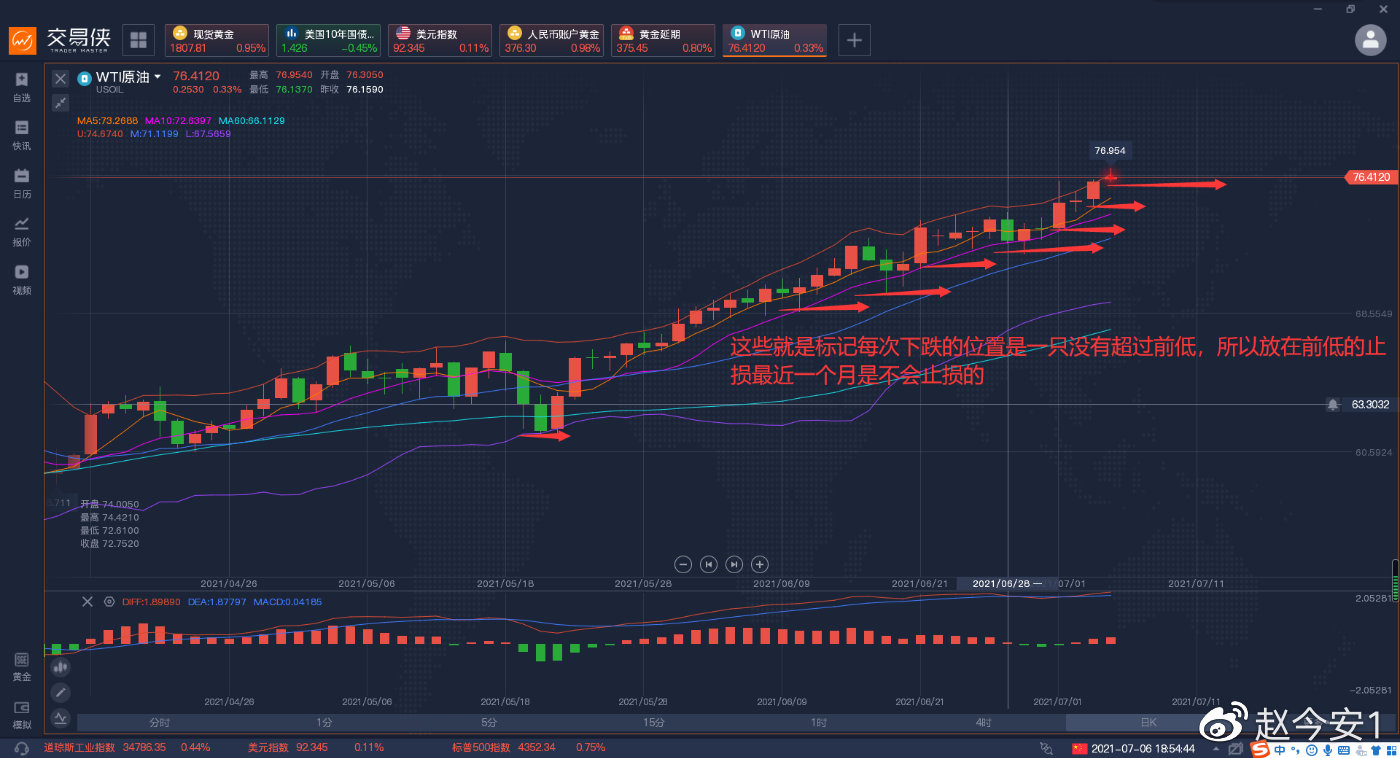1400x758 pixels.
Task: Open the MACD indicator settings gear
Action: pyautogui.click(x=110, y=601)
